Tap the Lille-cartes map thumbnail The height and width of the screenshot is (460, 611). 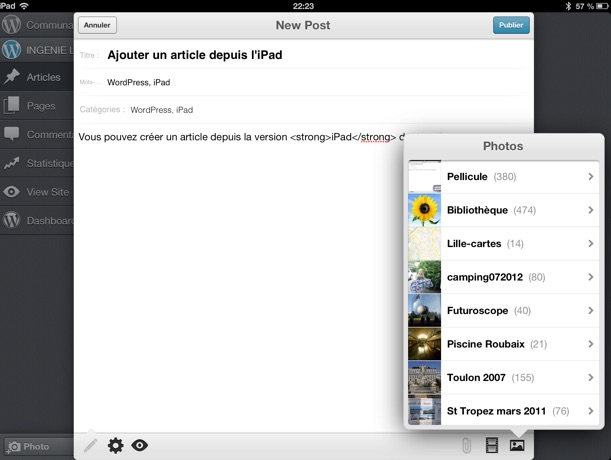coord(424,244)
